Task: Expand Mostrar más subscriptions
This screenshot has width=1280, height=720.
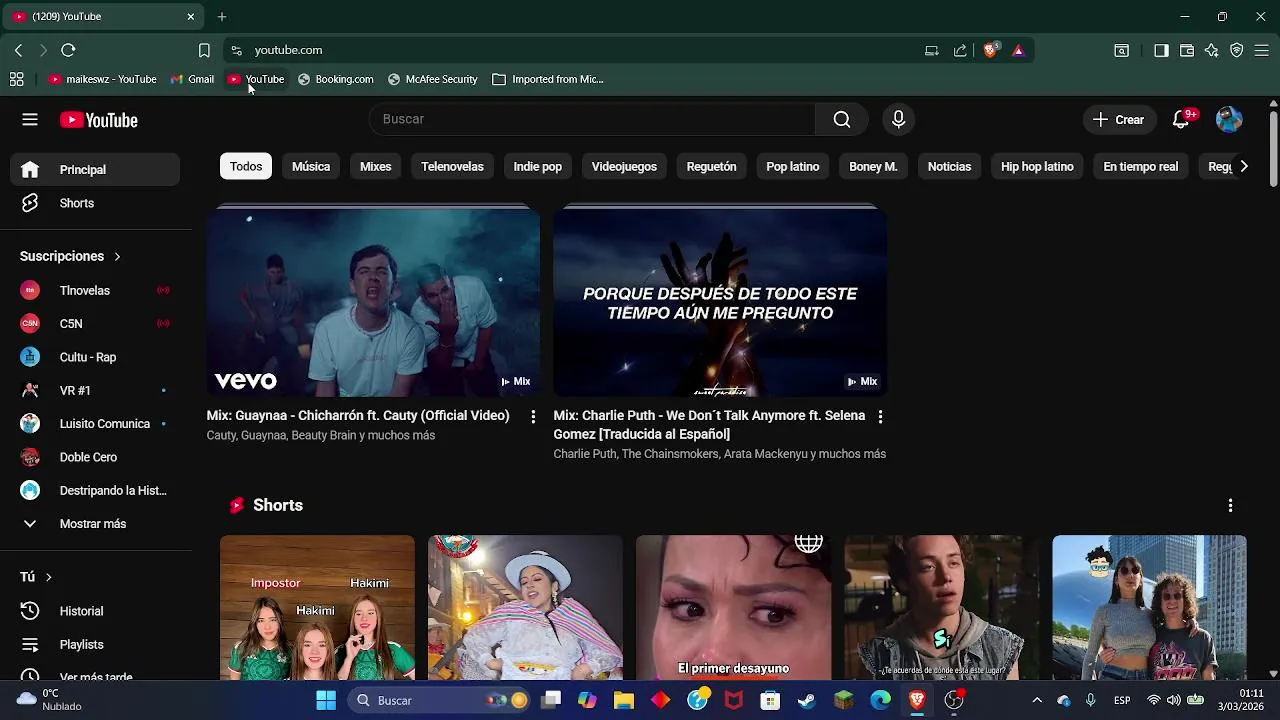Action: tap(95, 524)
